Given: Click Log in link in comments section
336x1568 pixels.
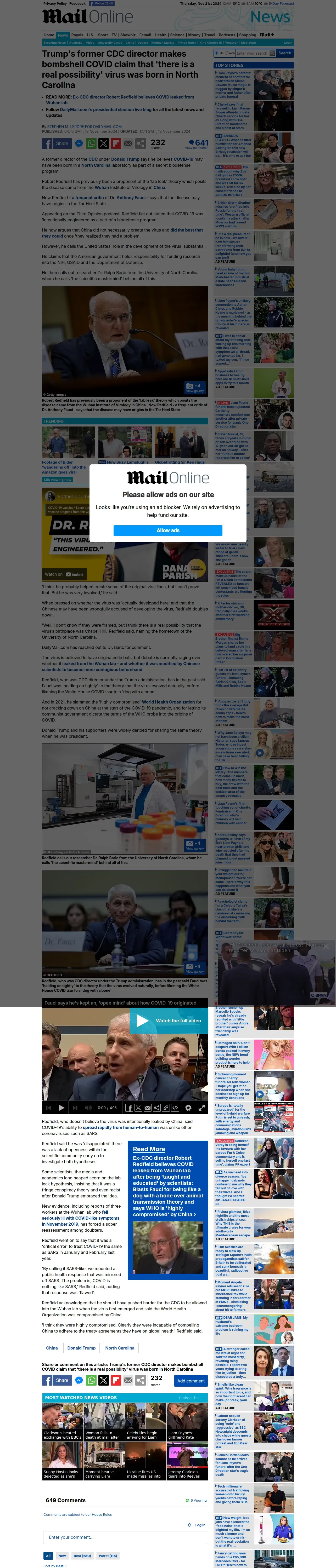Looking at the screenshot, I should 200,1525.
